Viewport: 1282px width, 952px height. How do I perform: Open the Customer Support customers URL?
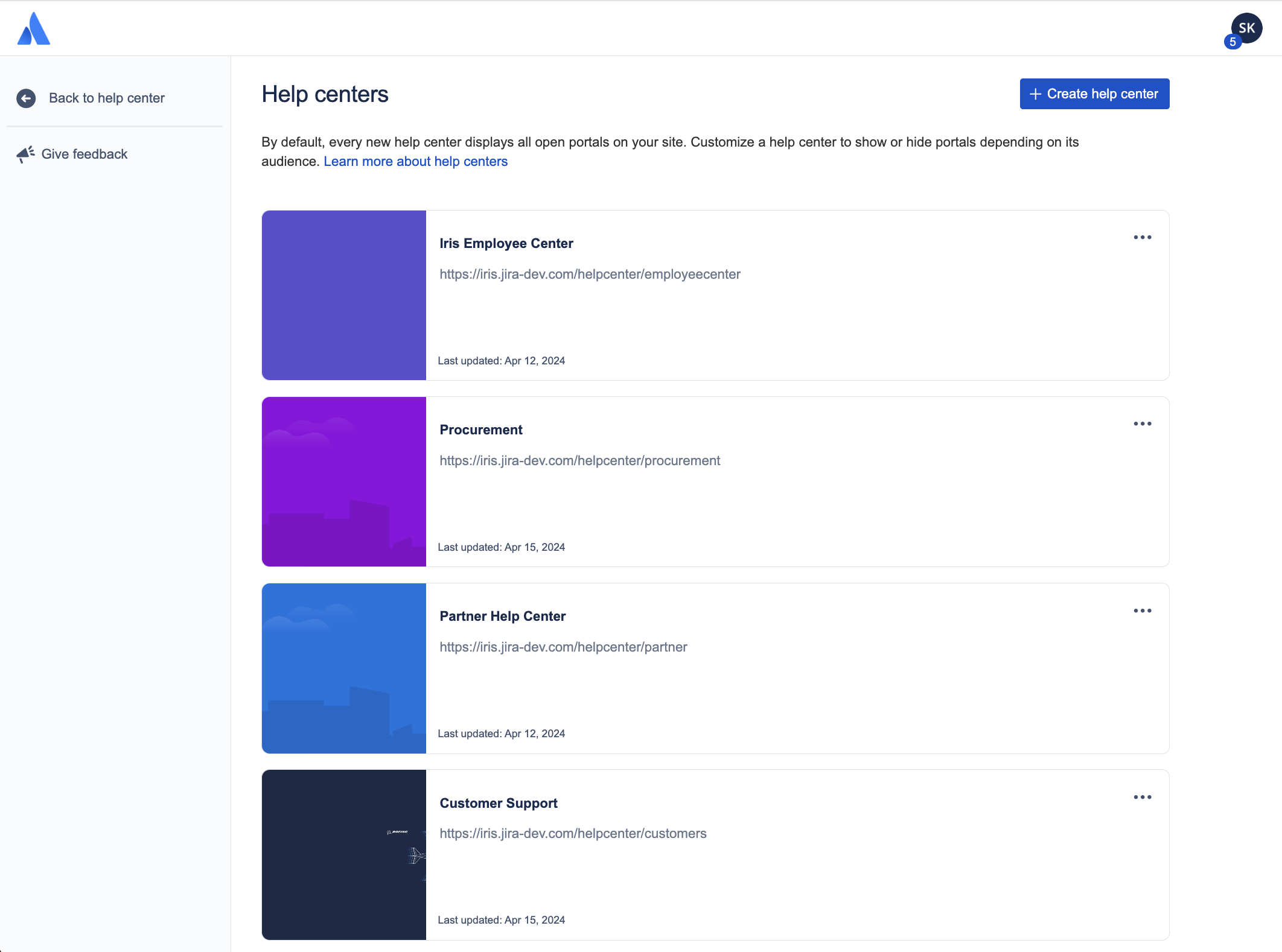[x=573, y=834]
